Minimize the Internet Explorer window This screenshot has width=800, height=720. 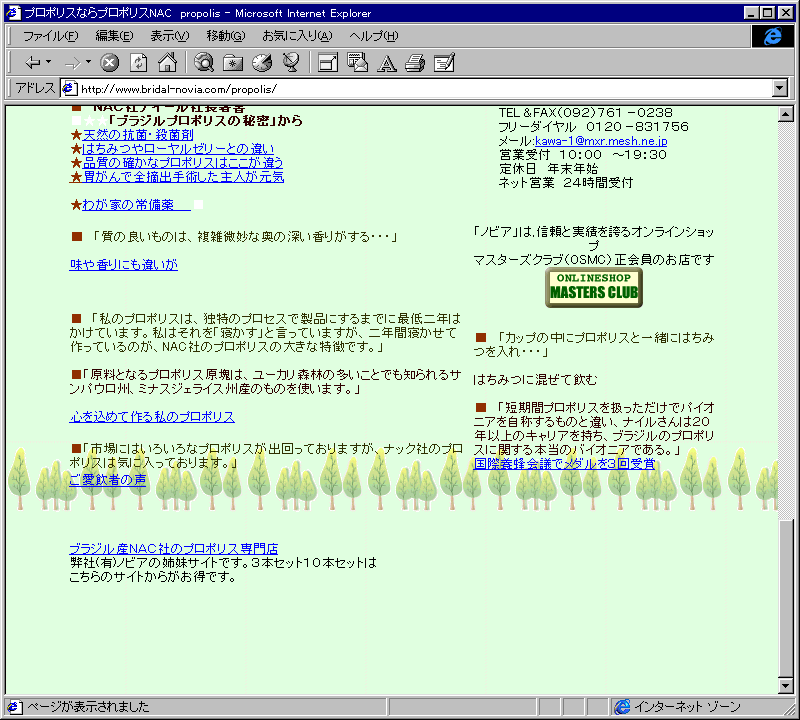pos(751,13)
